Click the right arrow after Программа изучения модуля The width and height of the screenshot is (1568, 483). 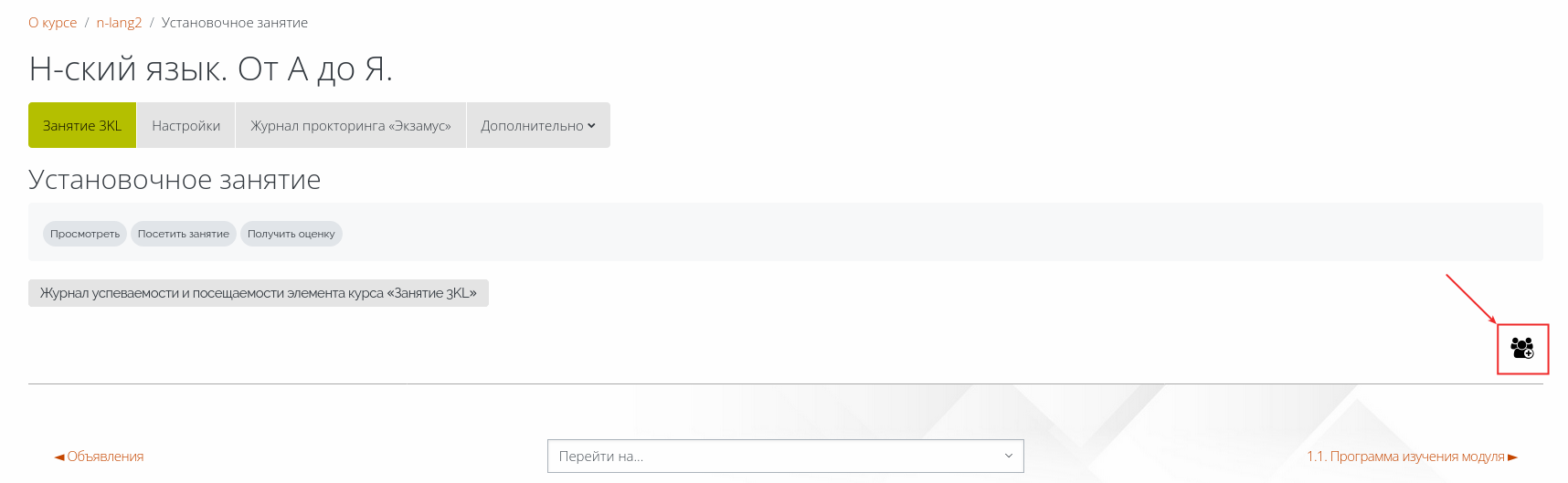click(1512, 457)
